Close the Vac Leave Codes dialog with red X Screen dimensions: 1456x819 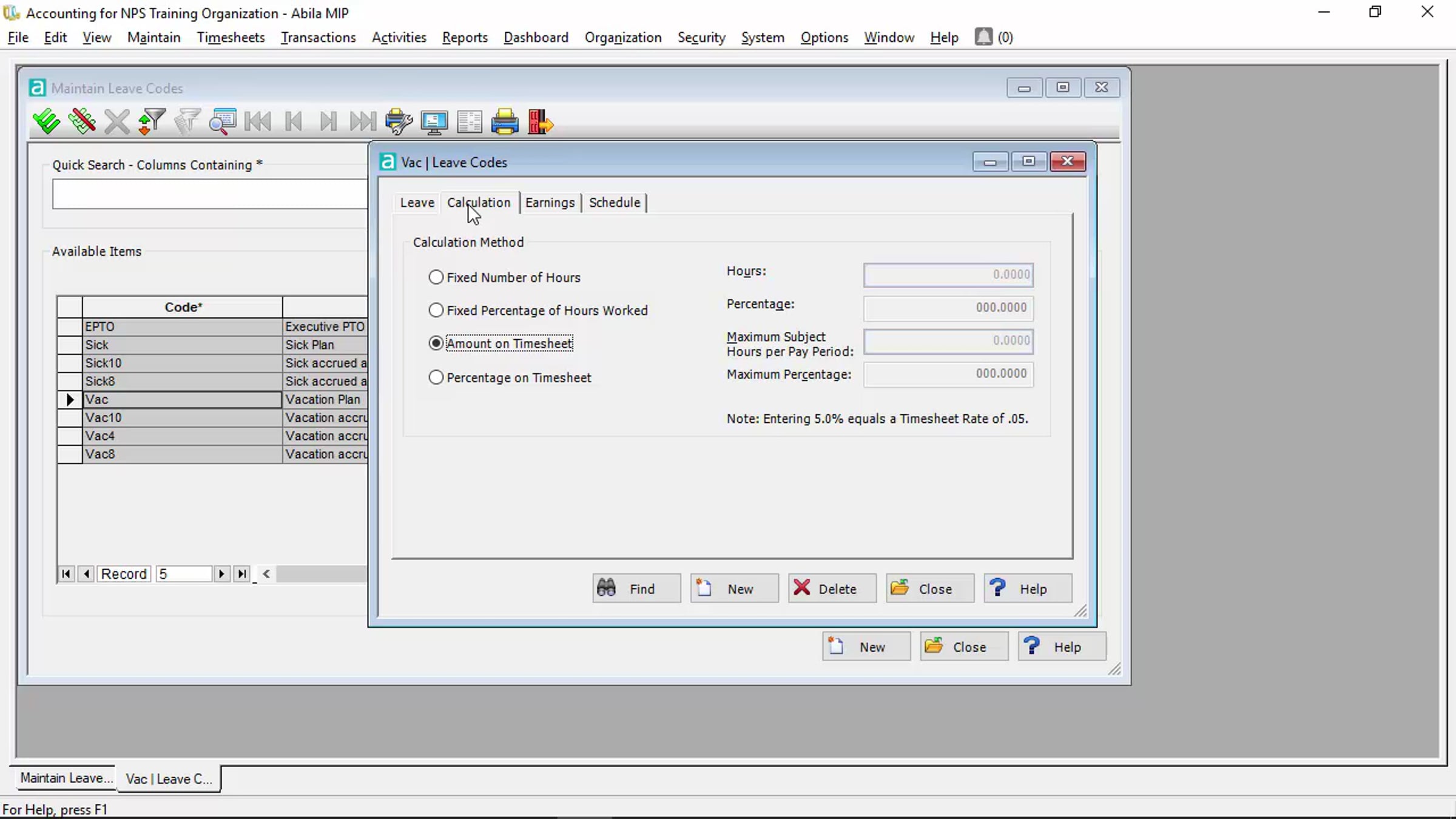[x=1067, y=161]
